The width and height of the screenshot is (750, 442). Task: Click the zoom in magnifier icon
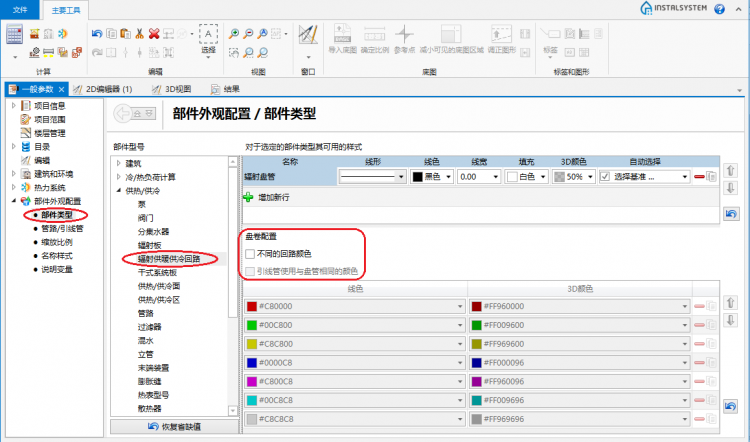click(x=234, y=33)
